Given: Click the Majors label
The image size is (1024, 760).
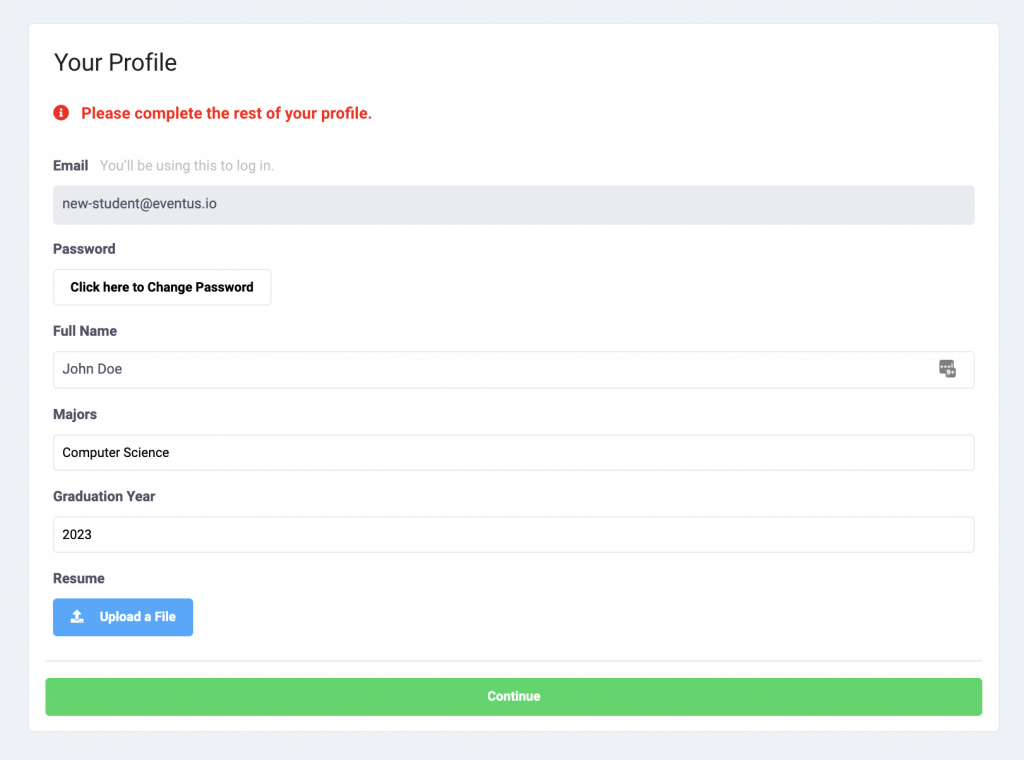Looking at the screenshot, I should tap(75, 415).
